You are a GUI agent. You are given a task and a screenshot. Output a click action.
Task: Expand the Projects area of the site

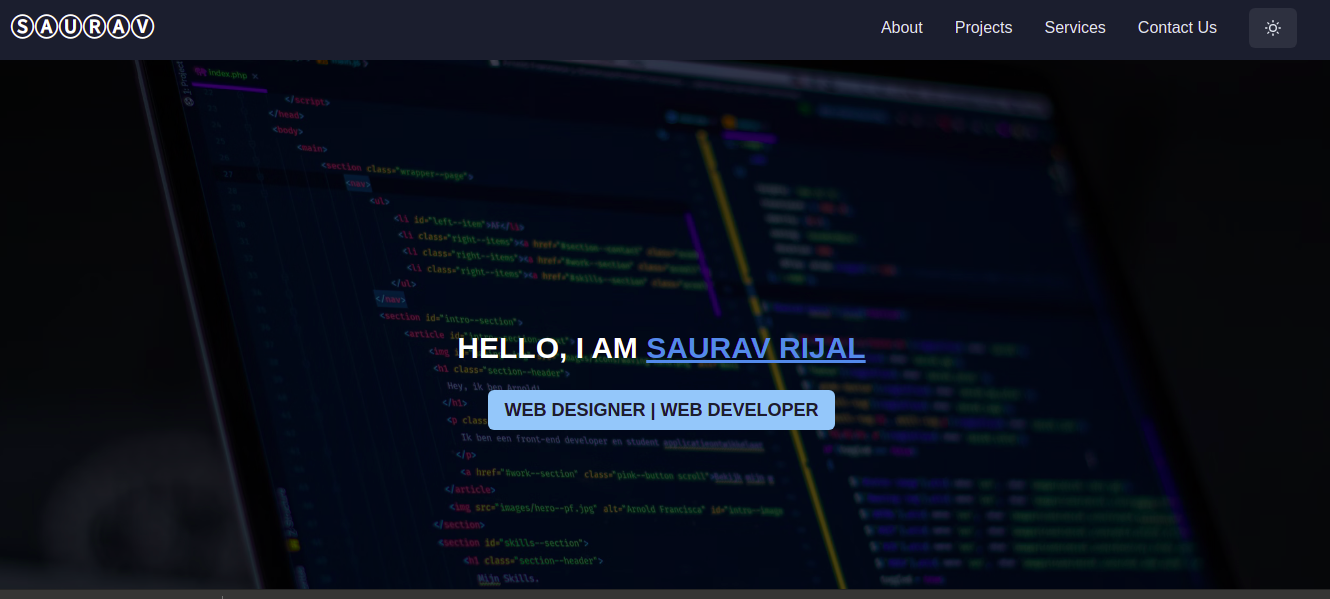pos(983,28)
